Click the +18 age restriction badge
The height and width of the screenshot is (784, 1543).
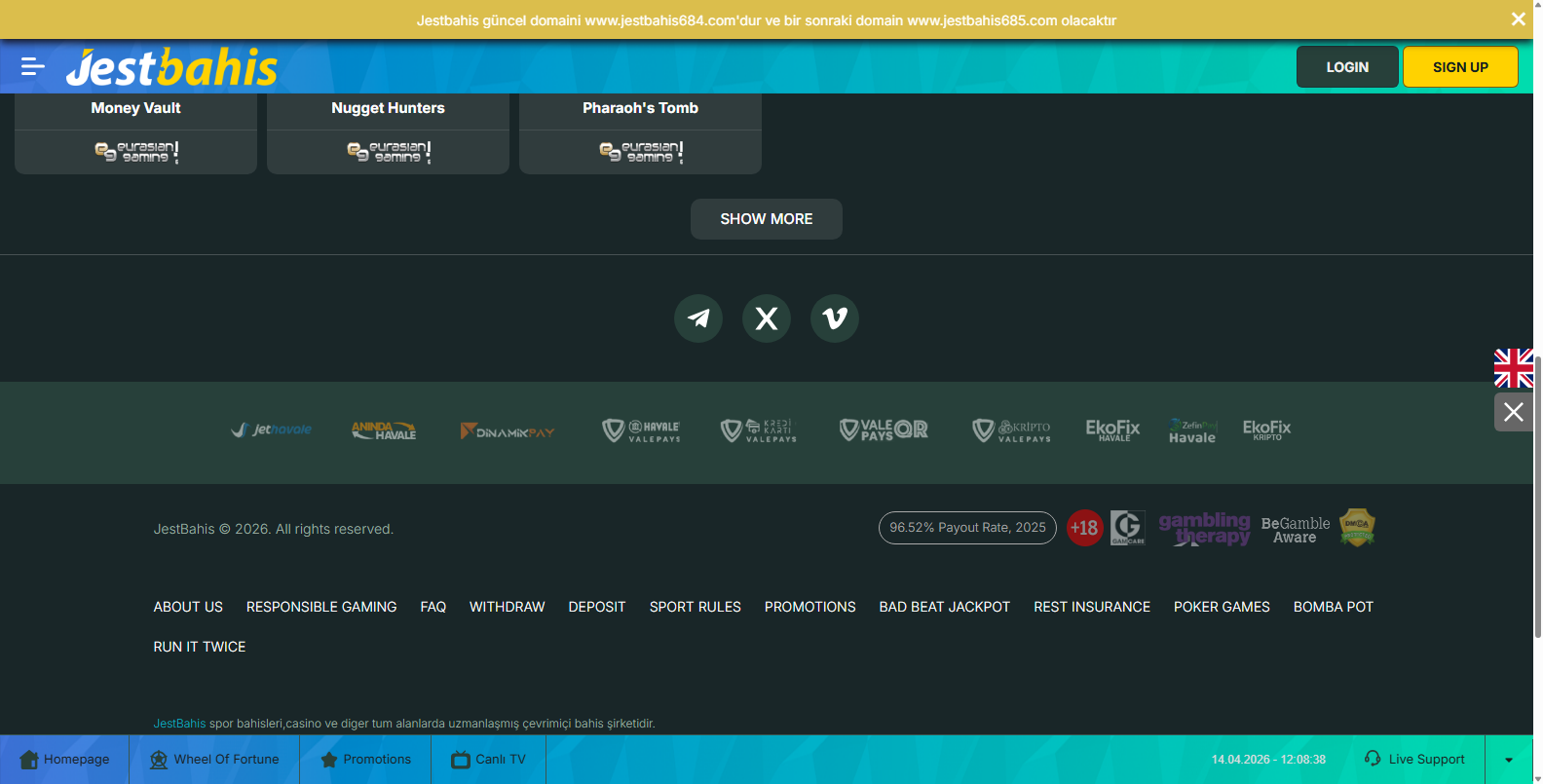click(x=1084, y=528)
